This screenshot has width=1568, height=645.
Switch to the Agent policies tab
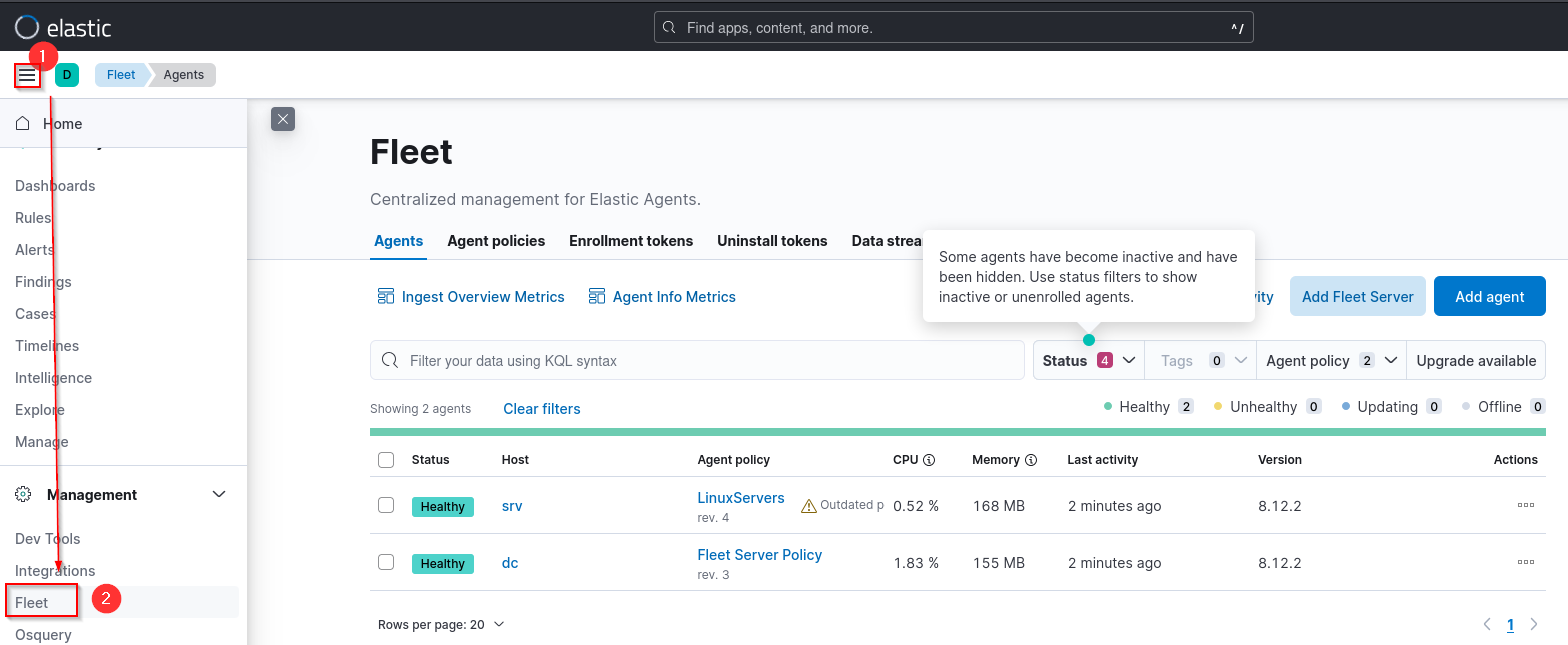pos(496,241)
